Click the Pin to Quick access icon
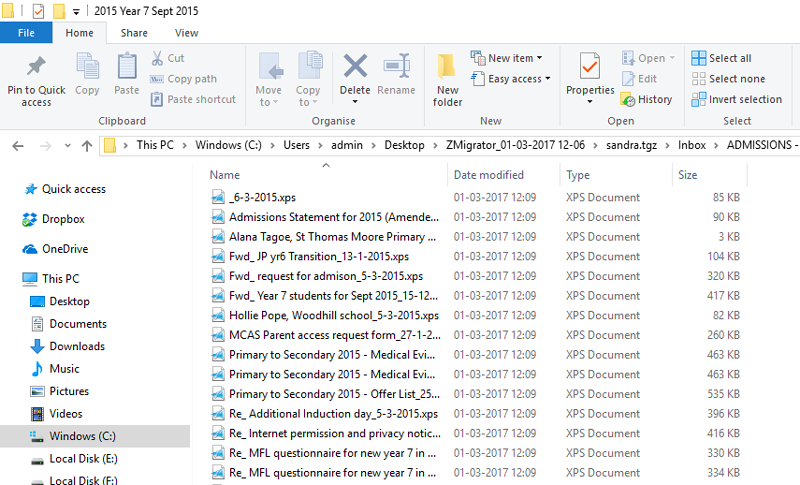The height and width of the screenshot is (485, 800). point(36,67)
